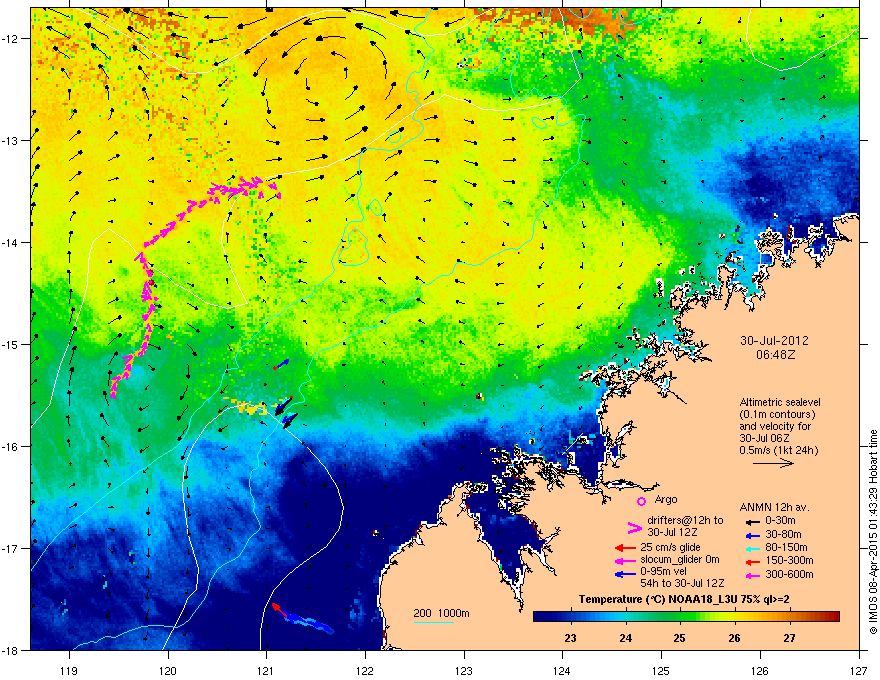Click the color bar value '27'

789,638
